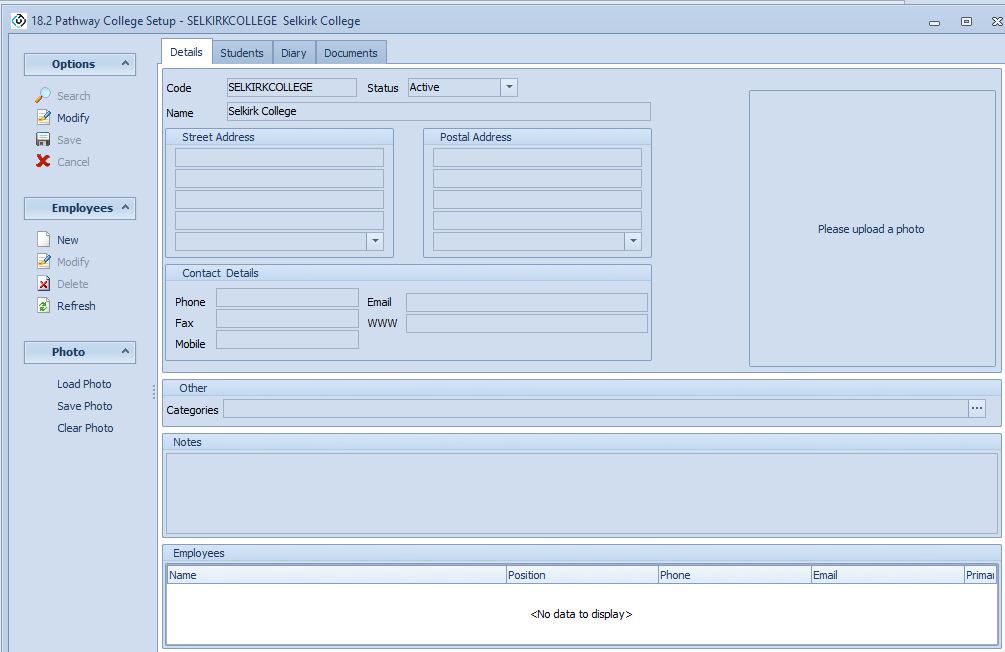Click the Clear Photo link

tap(85, 428)
